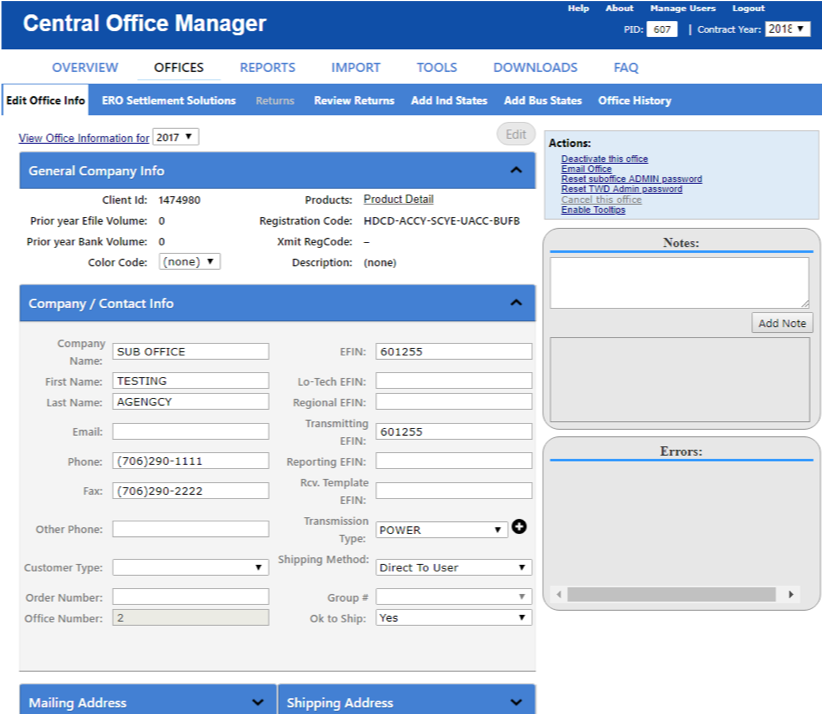Open the Office History tab
The height and width of the screenshot is (714, 822).
click(x=633, y=100)
